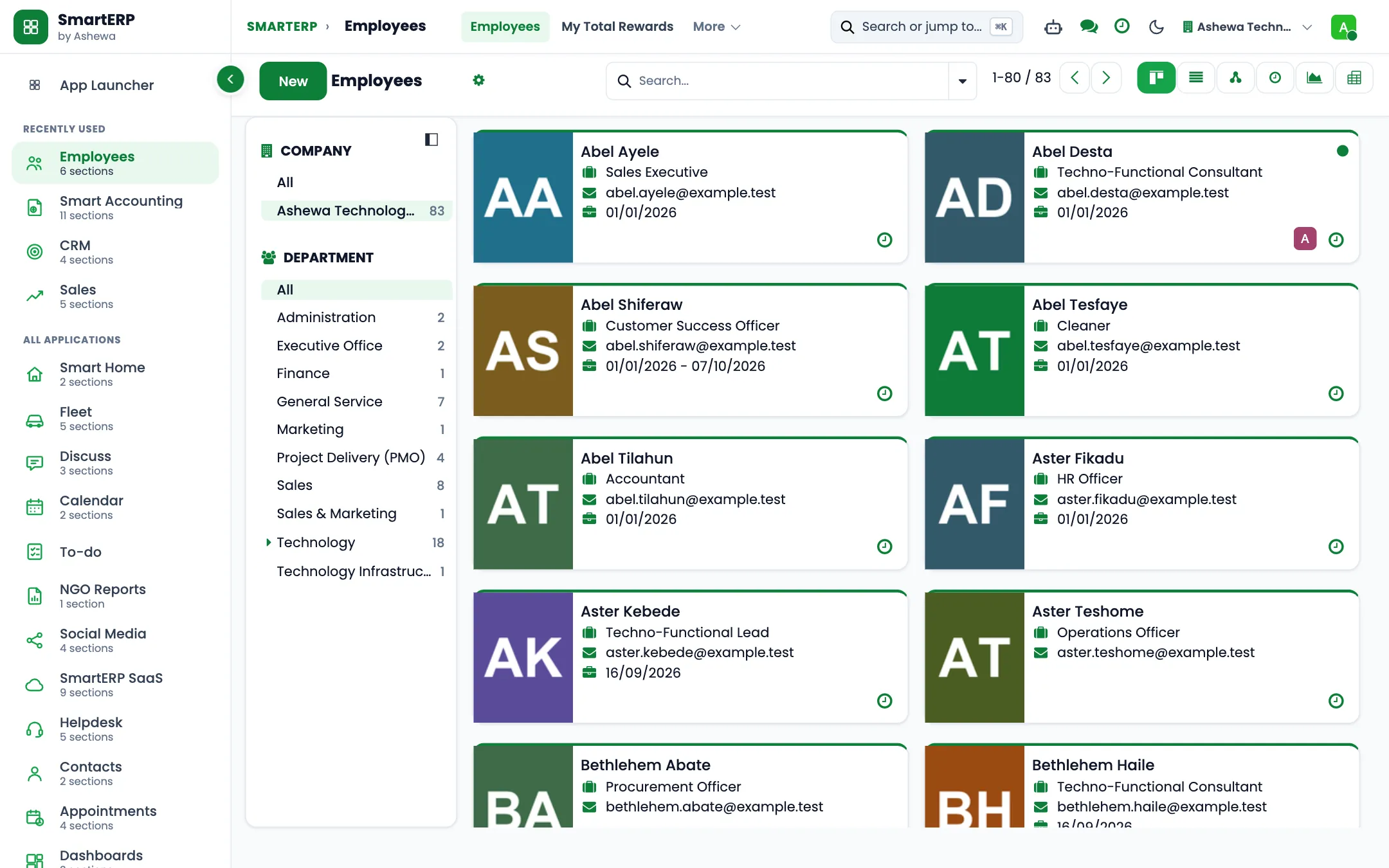Open My Total Rewards menu

(617, 27)
